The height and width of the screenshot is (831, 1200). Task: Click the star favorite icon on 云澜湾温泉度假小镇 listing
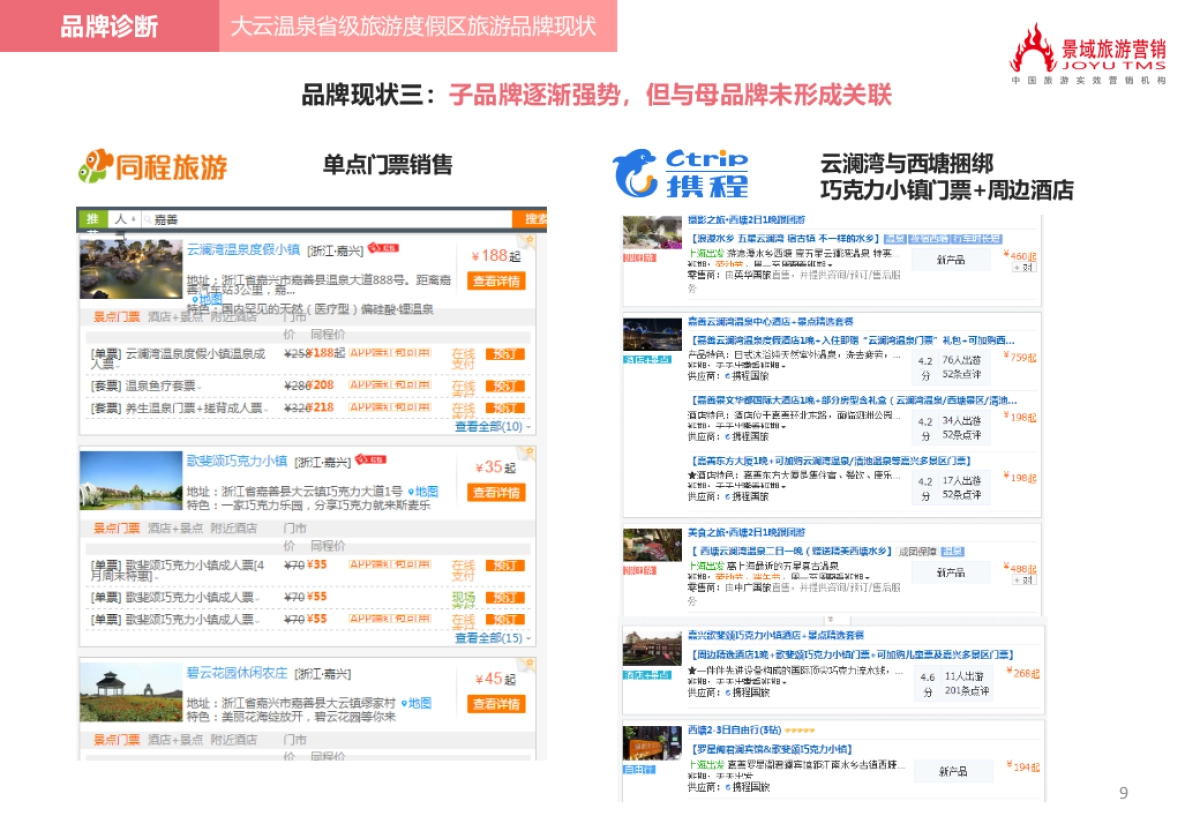[529, 240]
